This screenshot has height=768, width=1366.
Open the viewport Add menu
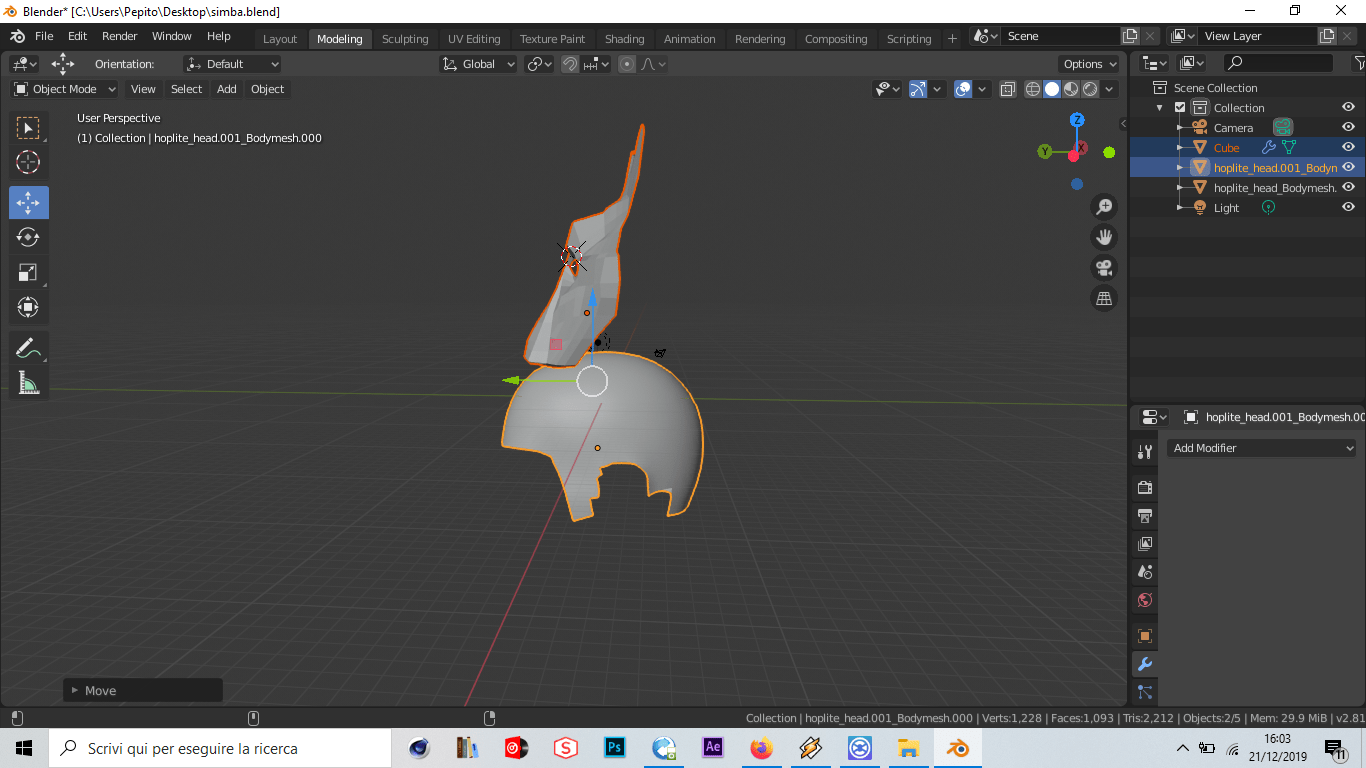(x=227, y=89)
